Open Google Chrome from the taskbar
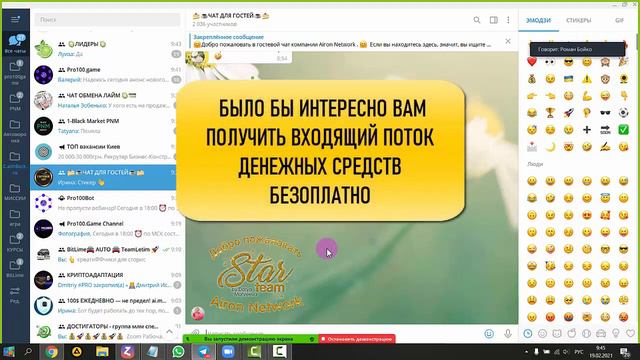The width and height of the screenshot is (640, 360). pos(52,351)
